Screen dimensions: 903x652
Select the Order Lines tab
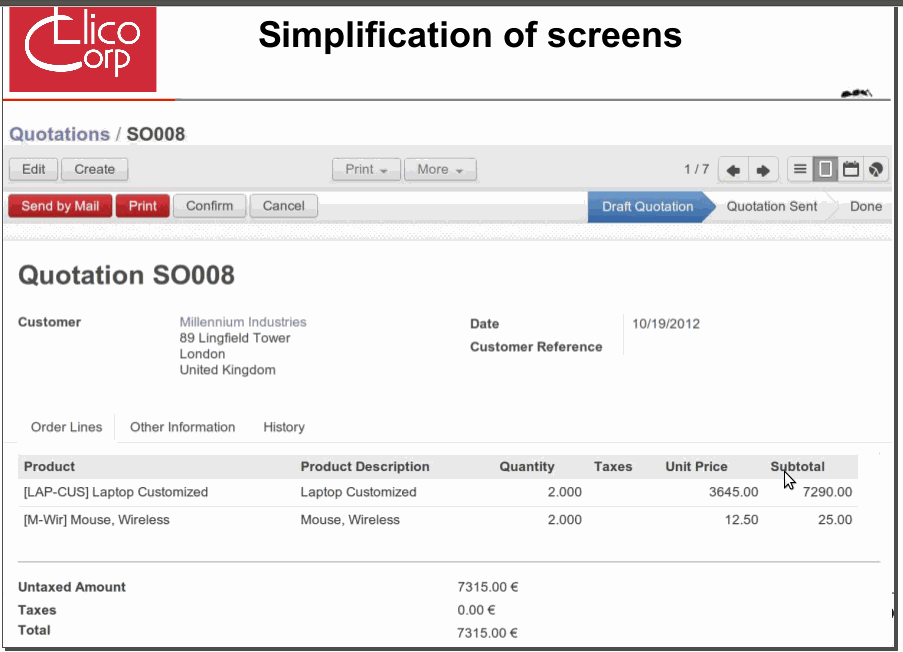[66, 427]
